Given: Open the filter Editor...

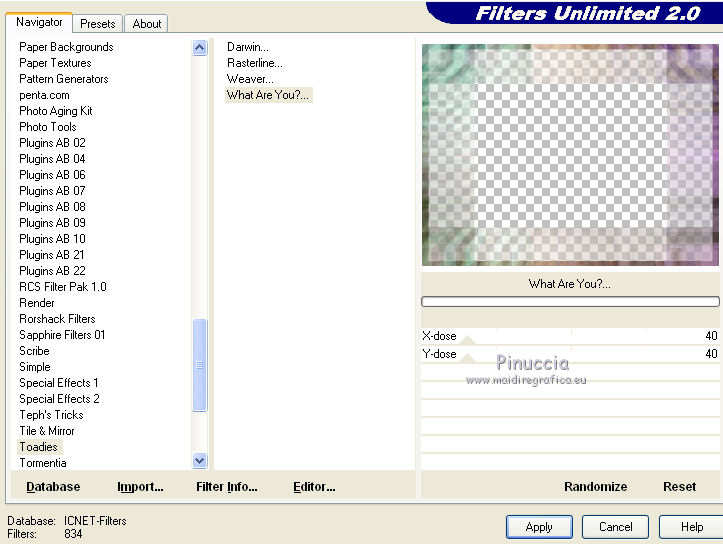Looking at the screenshot, I should (x=314, y=486).
